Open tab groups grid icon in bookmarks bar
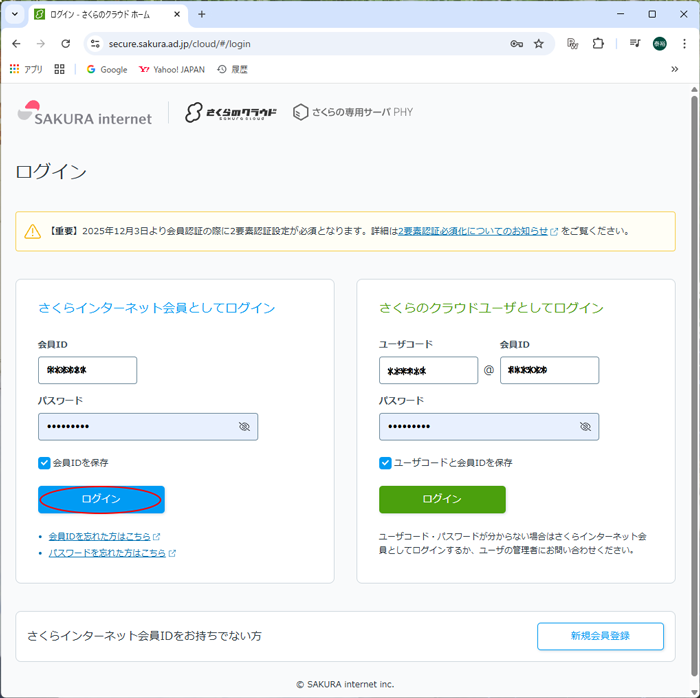700x698 pixels. [59, 69]
